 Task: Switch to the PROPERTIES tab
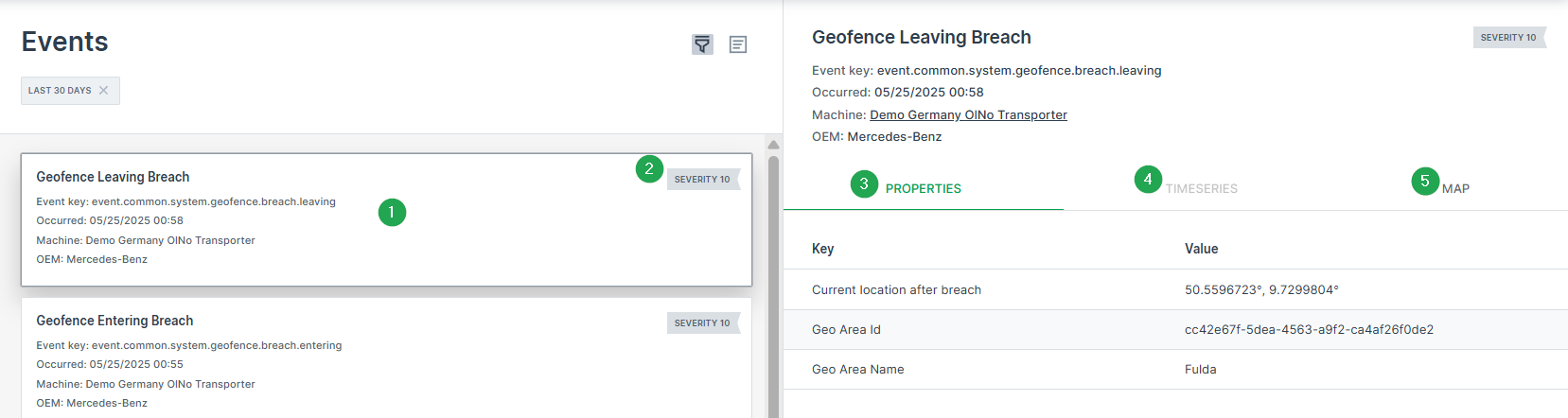pyautogui.click(x=923, y=189)
